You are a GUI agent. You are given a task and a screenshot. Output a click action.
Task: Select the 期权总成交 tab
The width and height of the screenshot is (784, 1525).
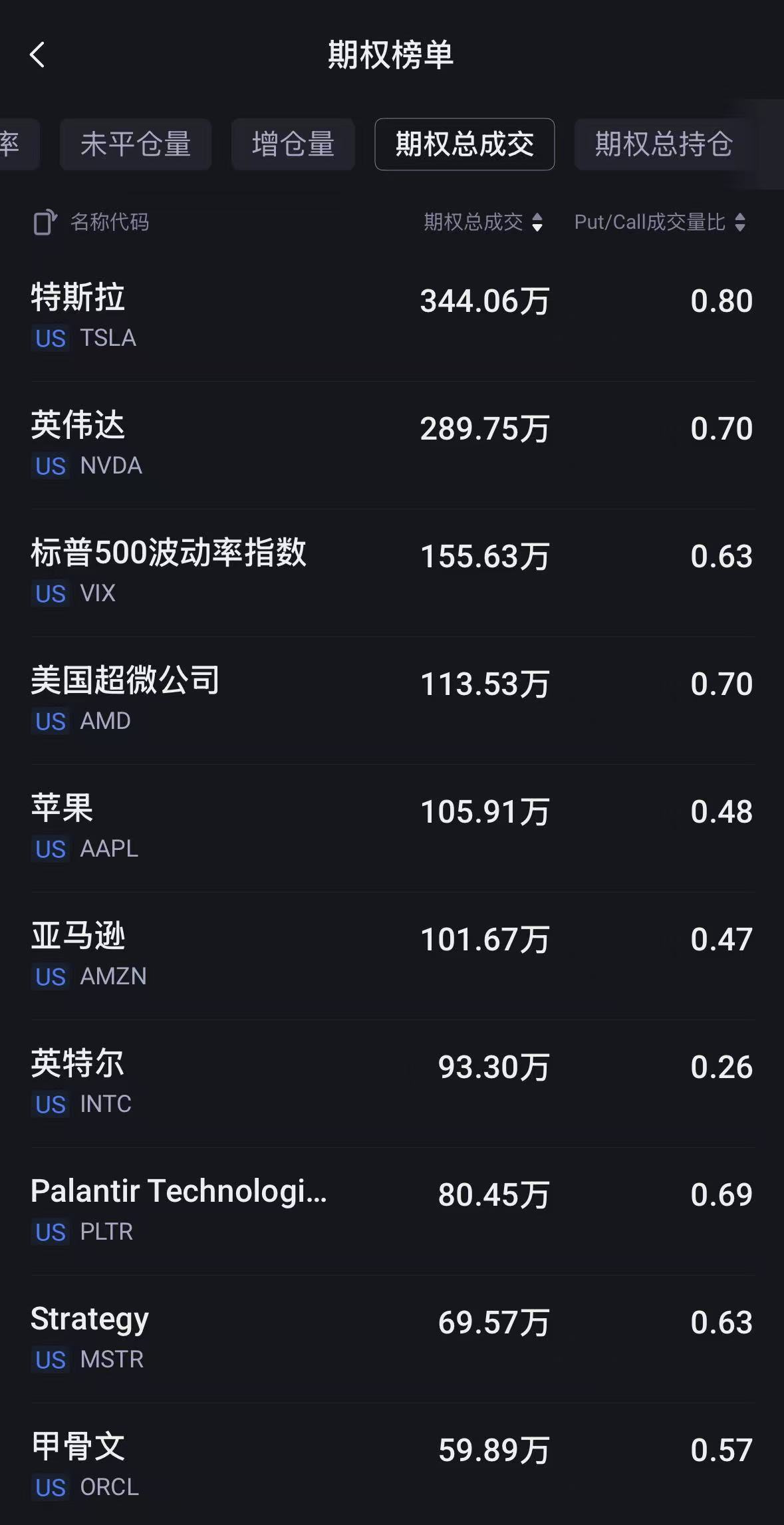pyautogui.click(x=464, y=144)
